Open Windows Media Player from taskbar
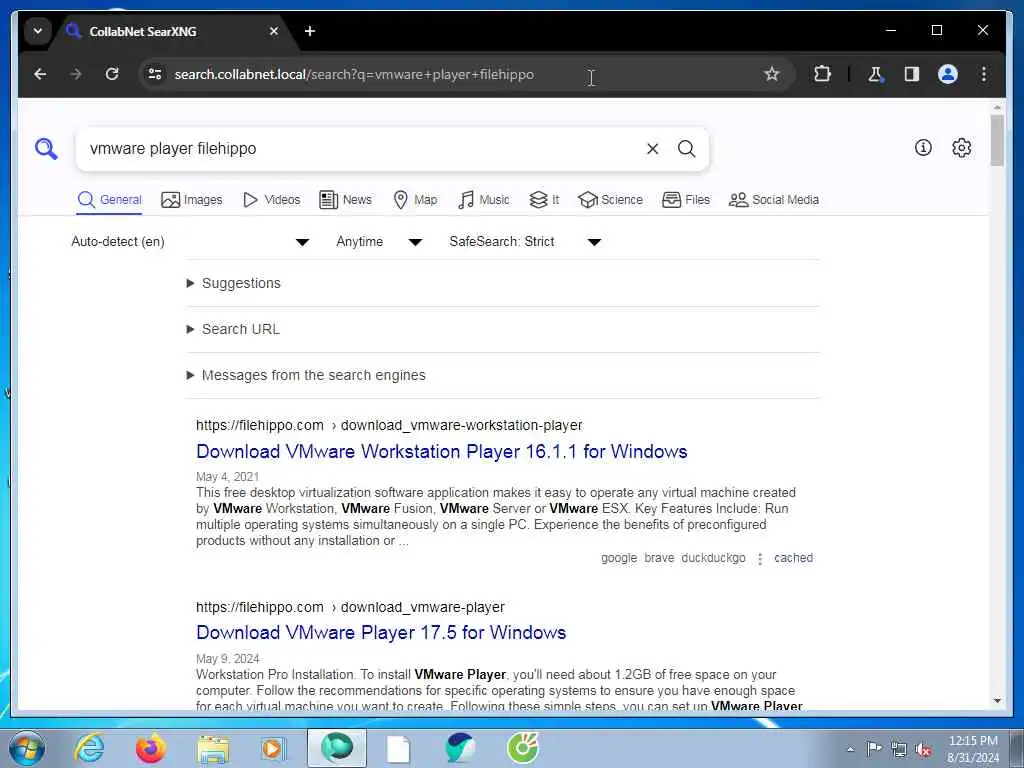 [273, 748]
